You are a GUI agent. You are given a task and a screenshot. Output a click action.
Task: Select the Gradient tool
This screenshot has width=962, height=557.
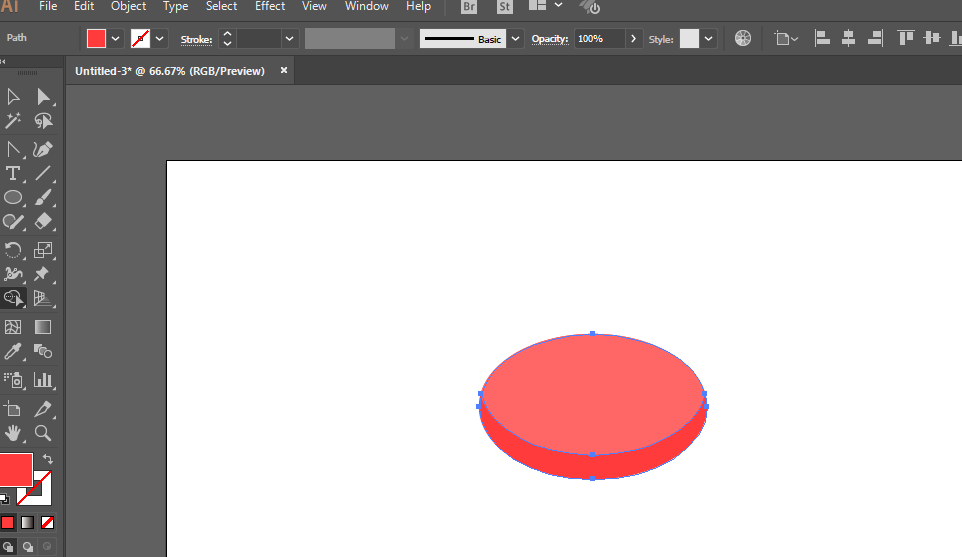click(43, 327)
